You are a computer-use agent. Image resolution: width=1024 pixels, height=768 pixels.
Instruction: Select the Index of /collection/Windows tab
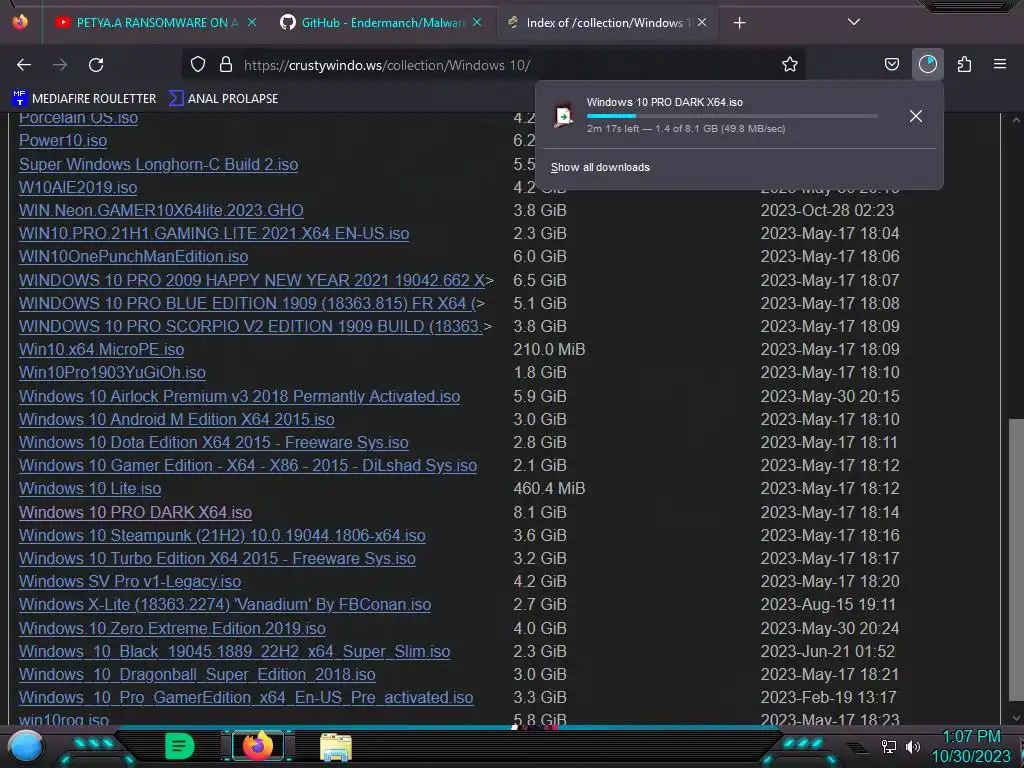click(607, 23)
